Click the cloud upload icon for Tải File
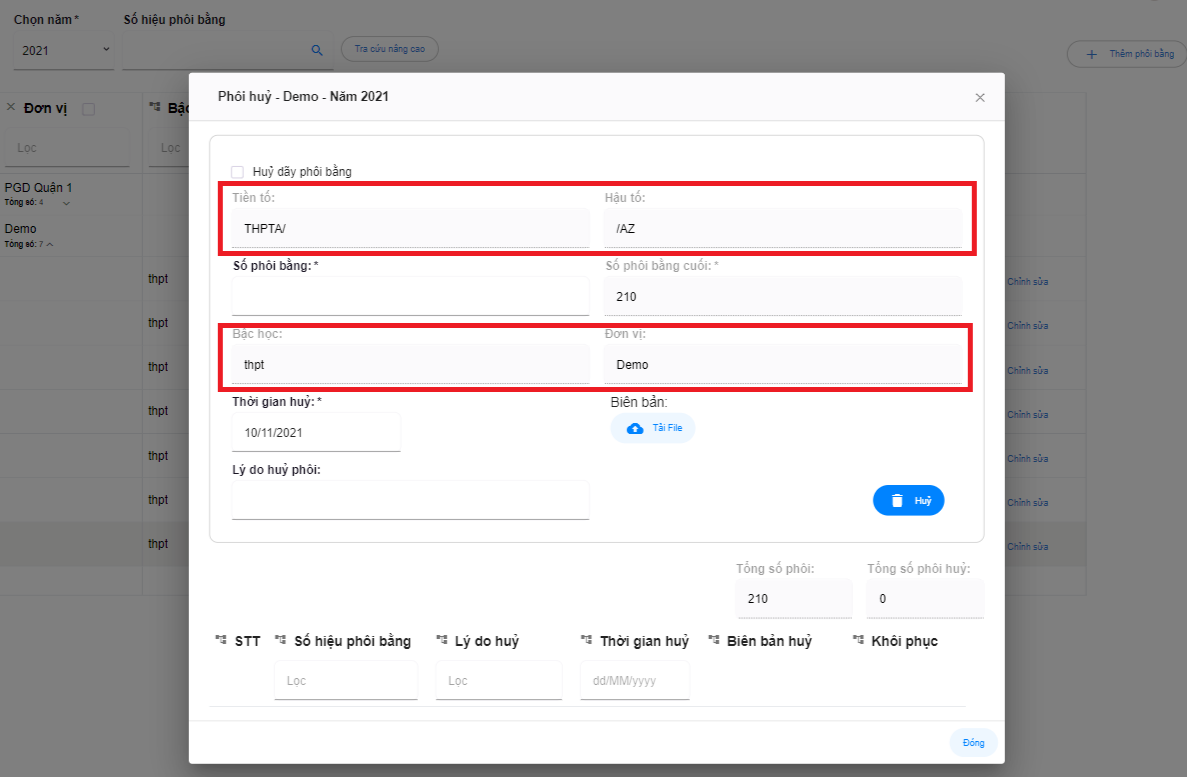Screen dimensions: 1187x777 [635, 428]
